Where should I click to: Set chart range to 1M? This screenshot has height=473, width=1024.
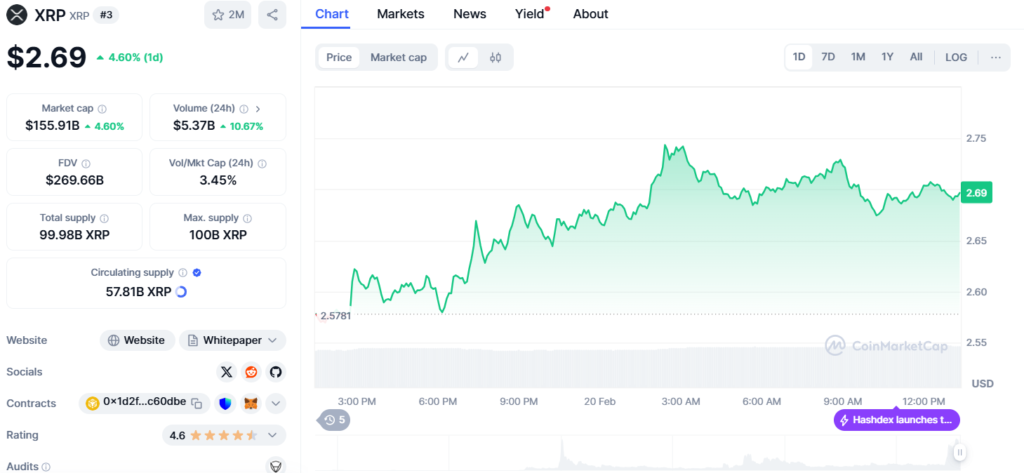pyautogui.click(x=858, y=57)
